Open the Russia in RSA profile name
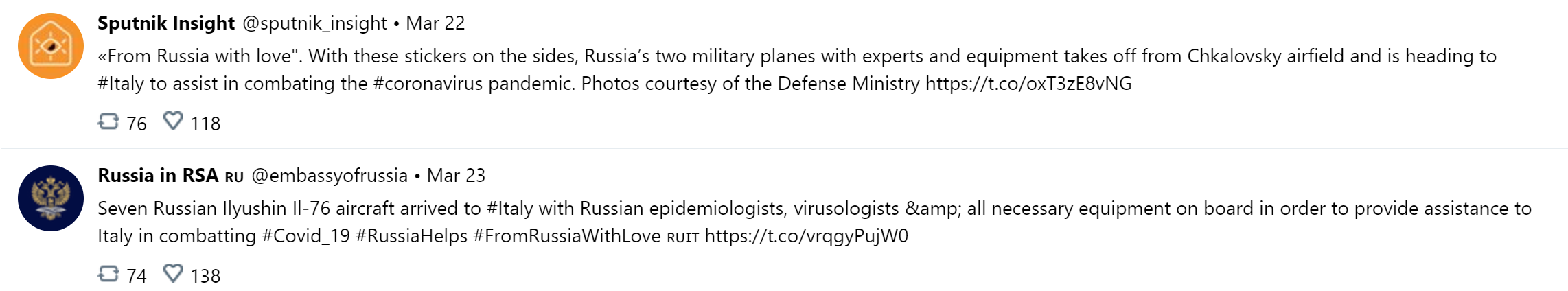The width and height of the screenshot is (1568, 291). 158,176
